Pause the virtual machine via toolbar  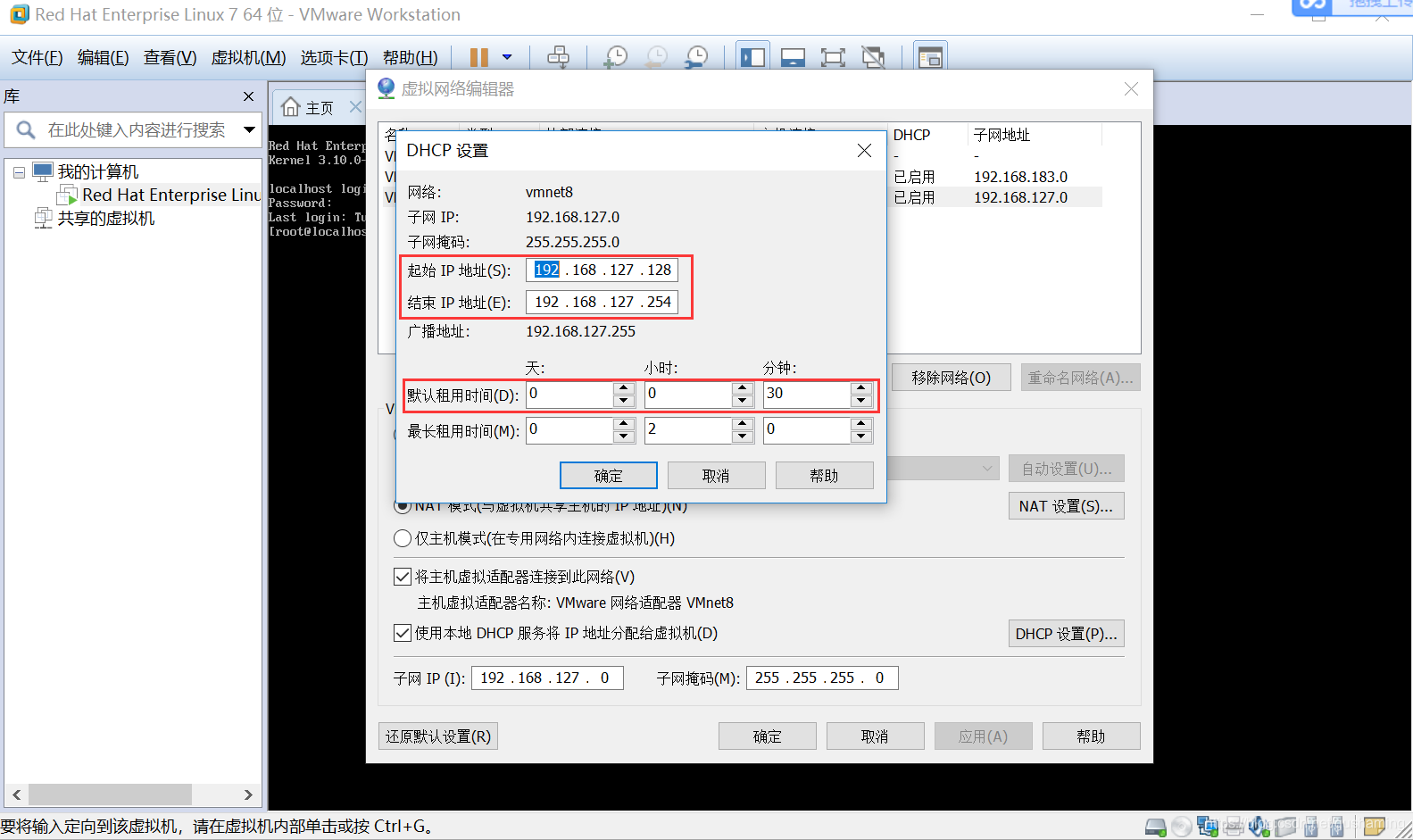click(478, 57)
